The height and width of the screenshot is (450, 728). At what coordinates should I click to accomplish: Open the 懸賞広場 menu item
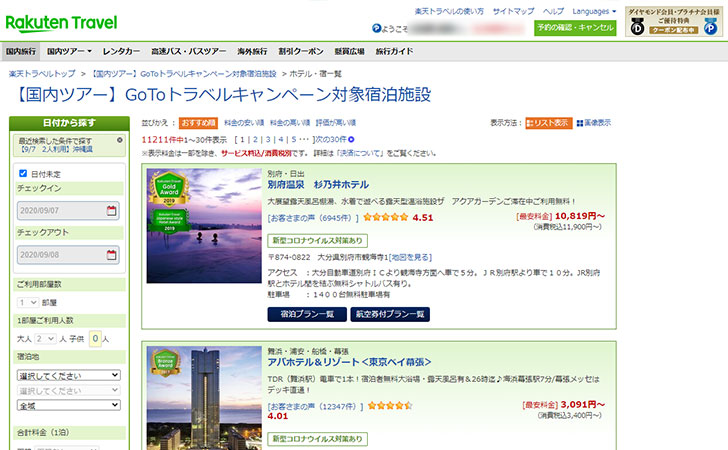pos(350,52)
